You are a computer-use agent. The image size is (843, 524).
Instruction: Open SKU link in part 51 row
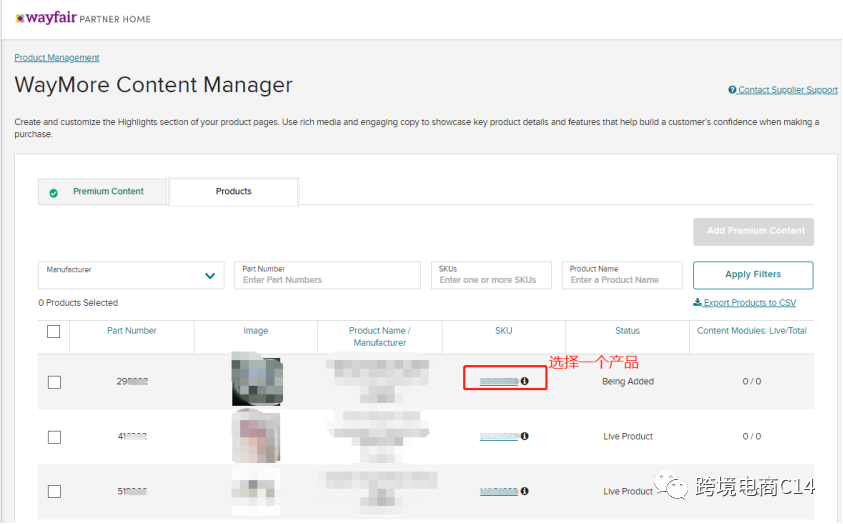[499, 491]
